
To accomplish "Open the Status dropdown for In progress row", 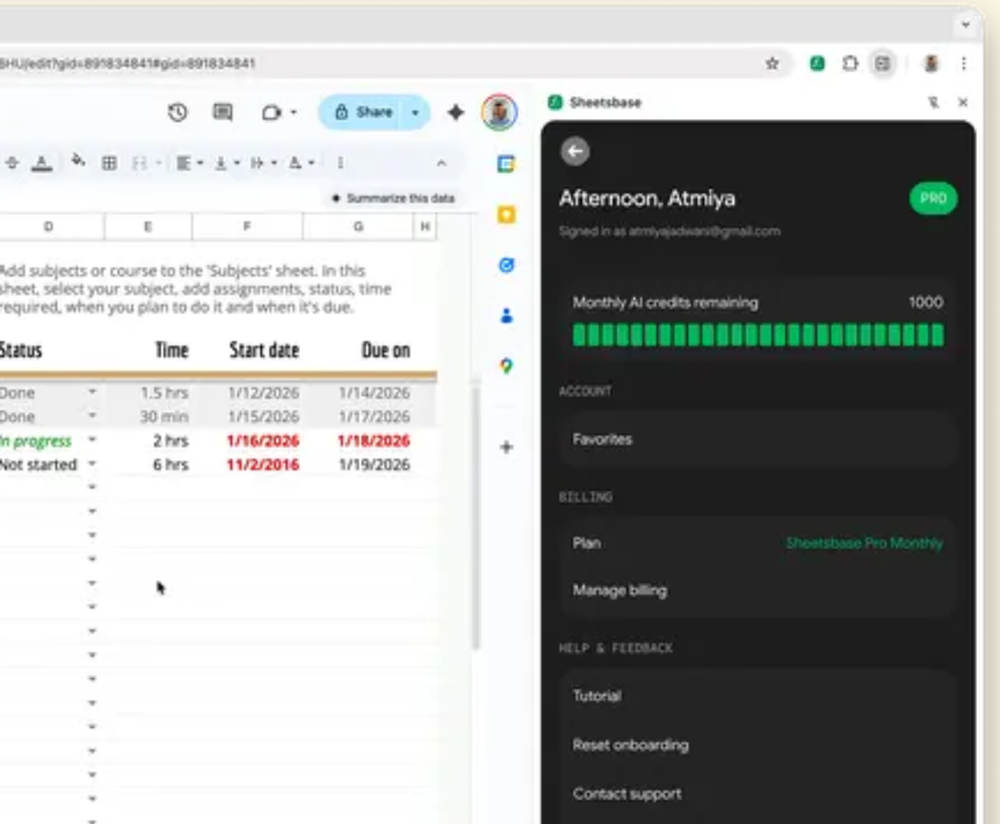I will coord(91,440).
